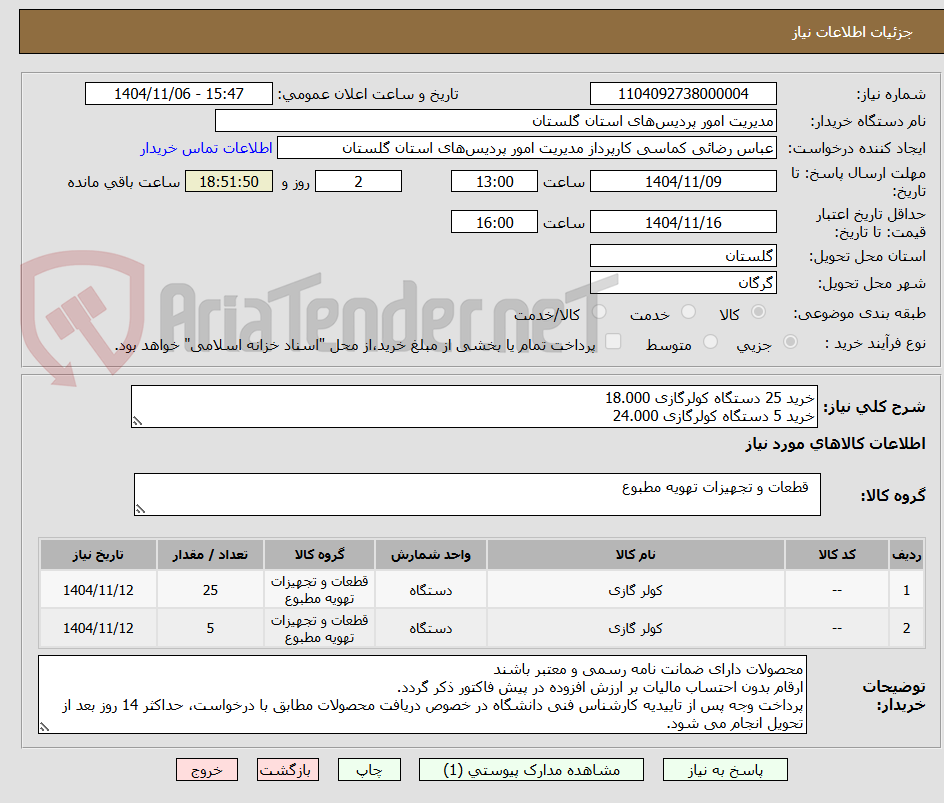The height and width of the screenshot is (803, 944).
Task: Click the بازگشت back button
Action: tap(287, 770)
